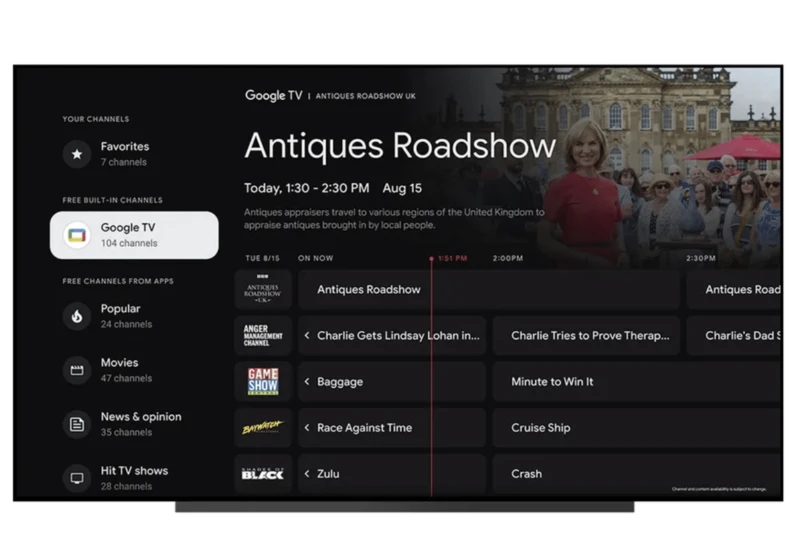Click the Antiques appraisers program description
Image resolution: width=800 pixels, height=560 pixels.
(394, 218)
